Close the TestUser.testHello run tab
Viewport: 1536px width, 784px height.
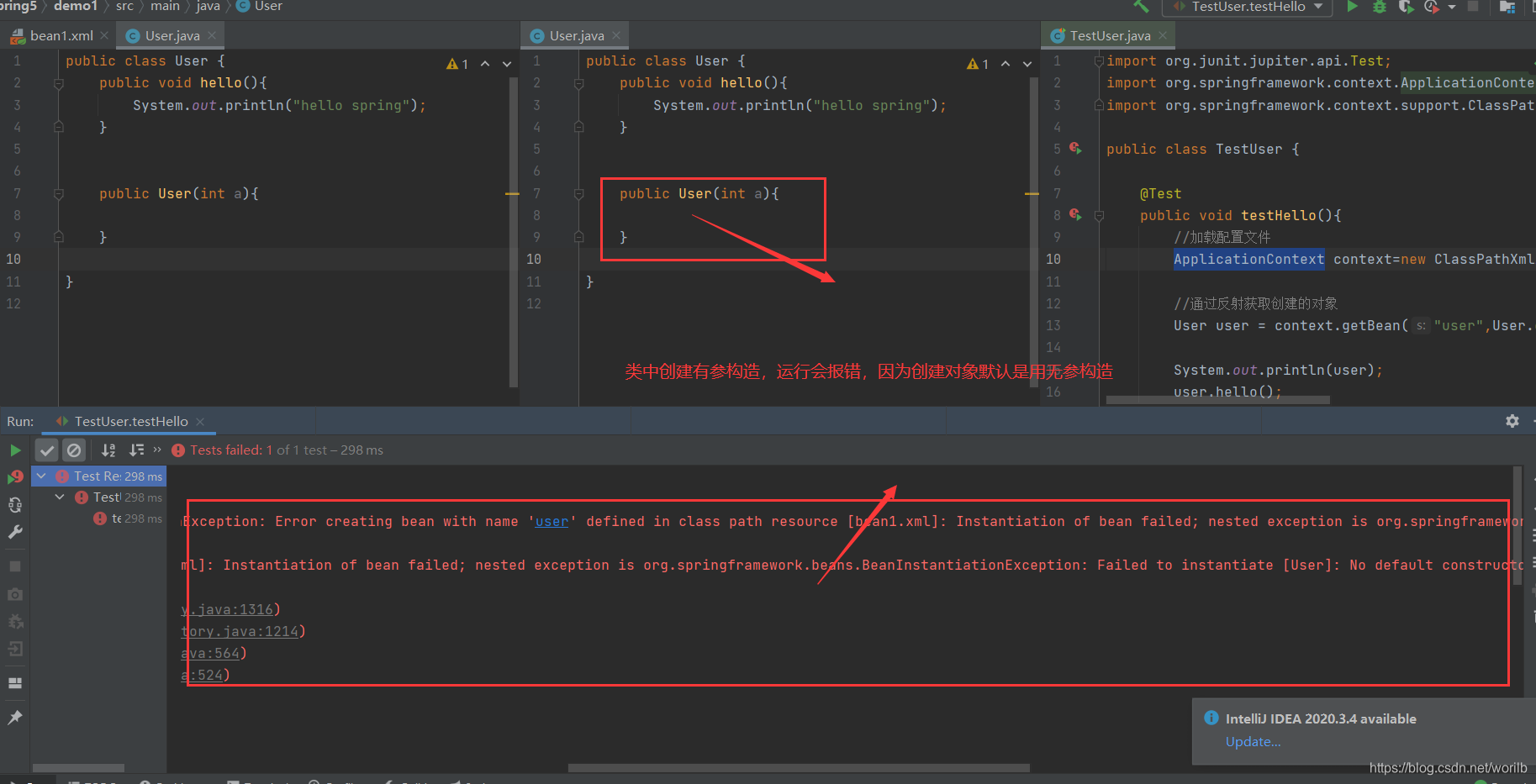200,421
